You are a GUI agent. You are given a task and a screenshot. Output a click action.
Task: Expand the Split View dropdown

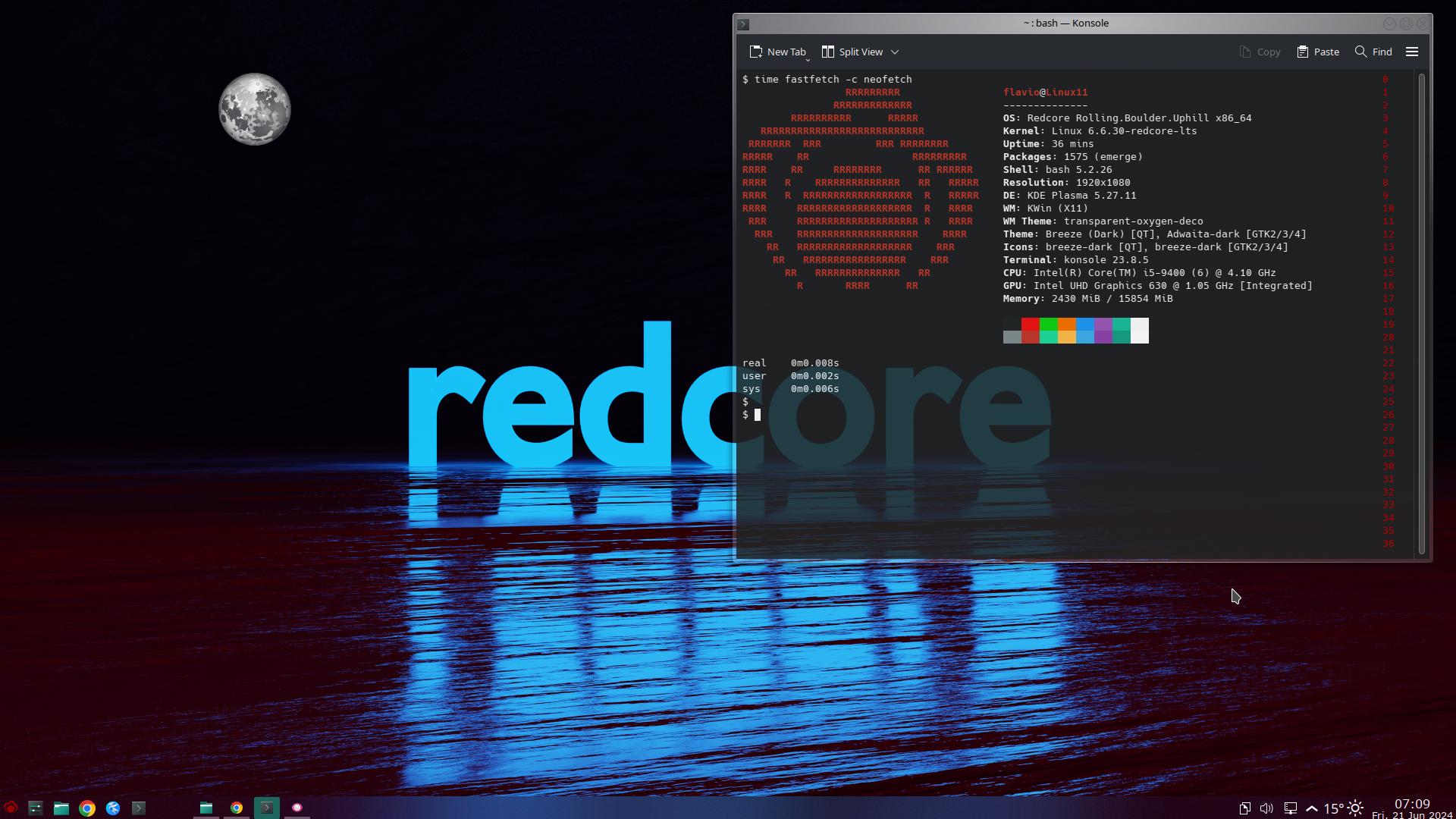tap(895, 52)
